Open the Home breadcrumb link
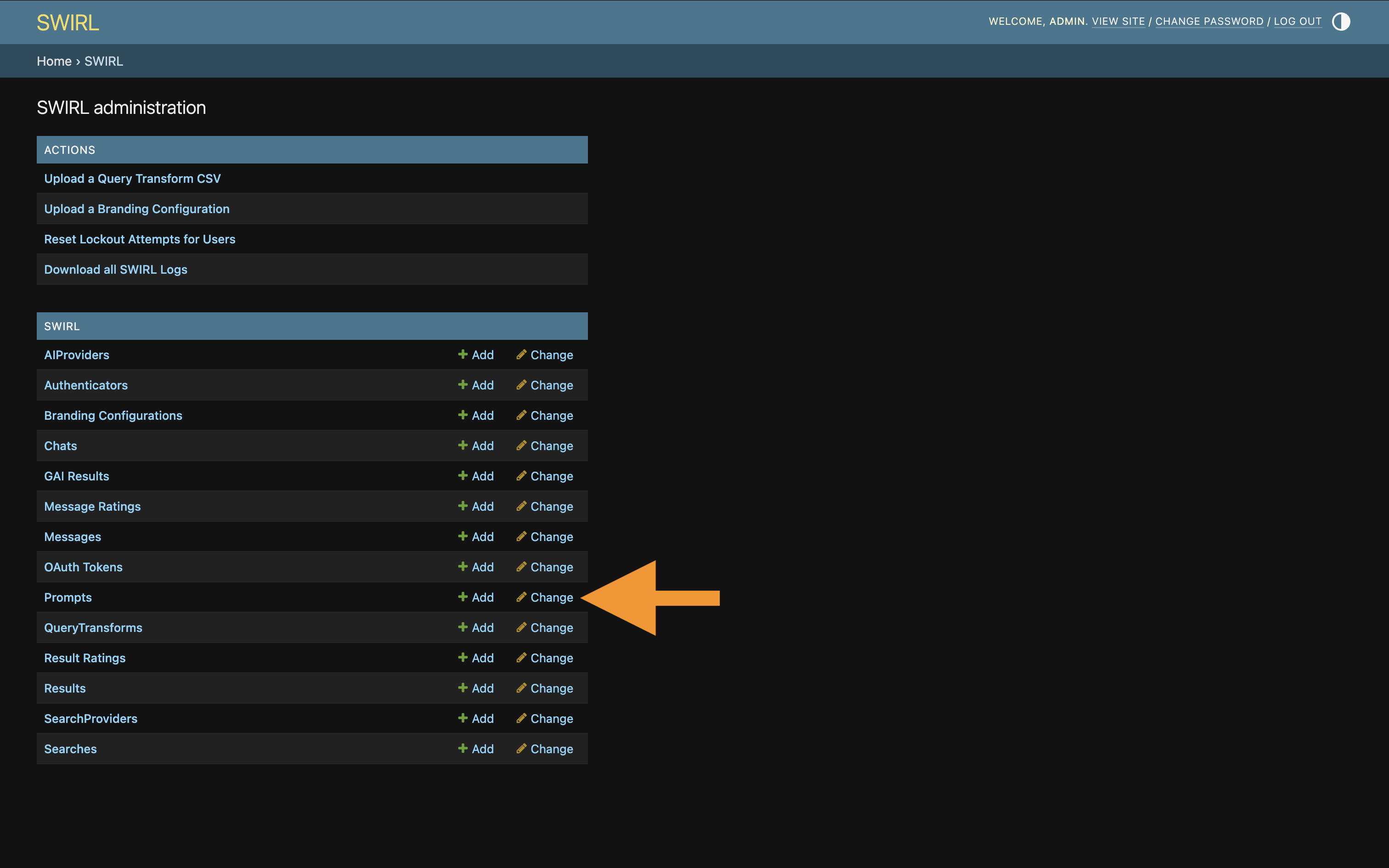1389x868 pixels. point(55,61)
